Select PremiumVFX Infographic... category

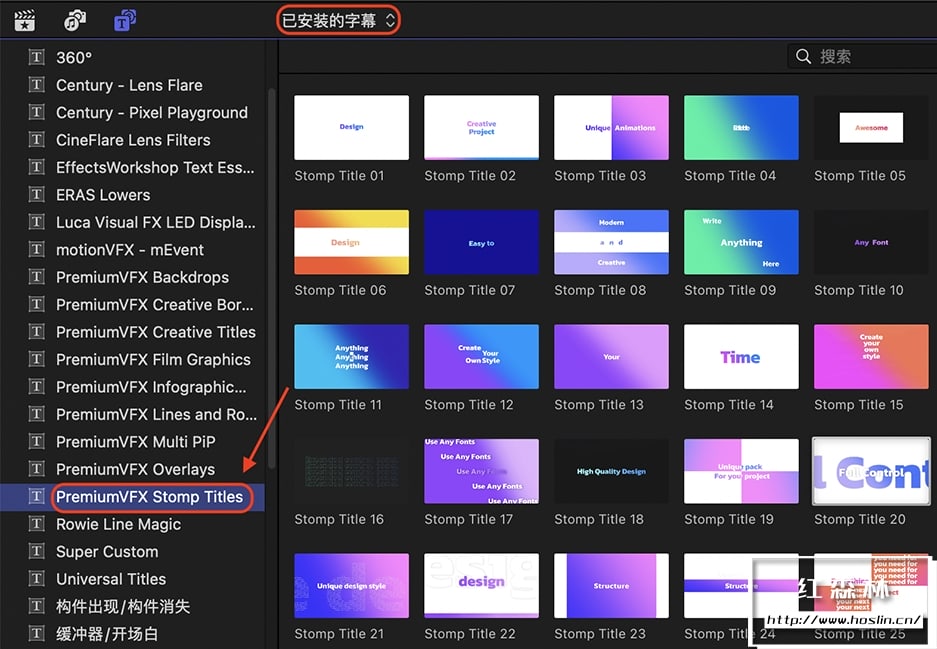click(133, 387)
